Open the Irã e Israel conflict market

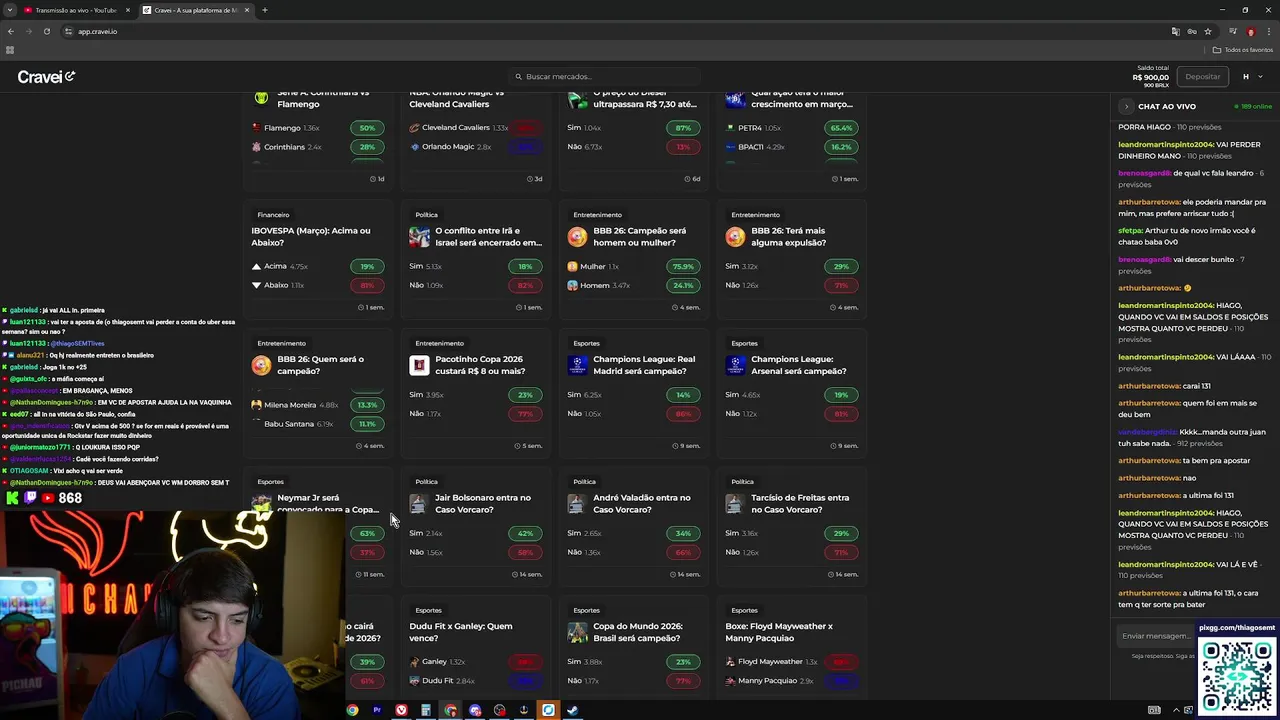pos(488,236)
